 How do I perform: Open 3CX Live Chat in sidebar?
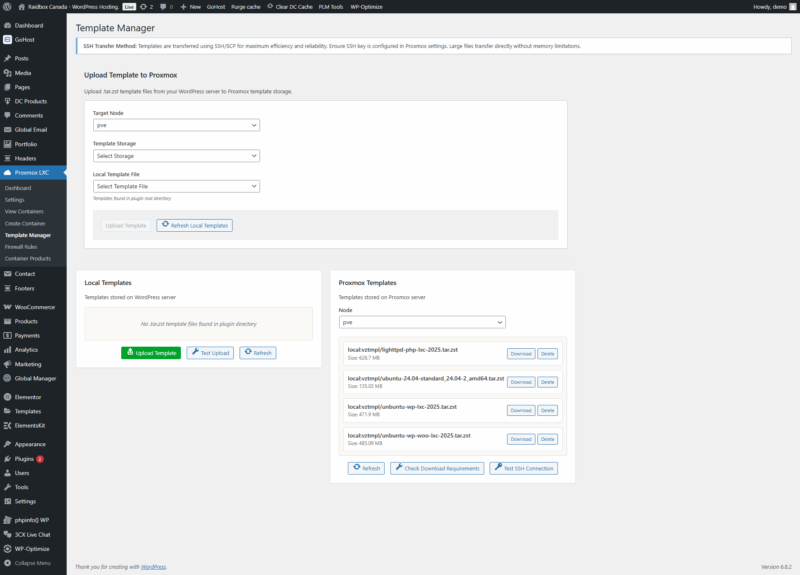coord(33,534)
